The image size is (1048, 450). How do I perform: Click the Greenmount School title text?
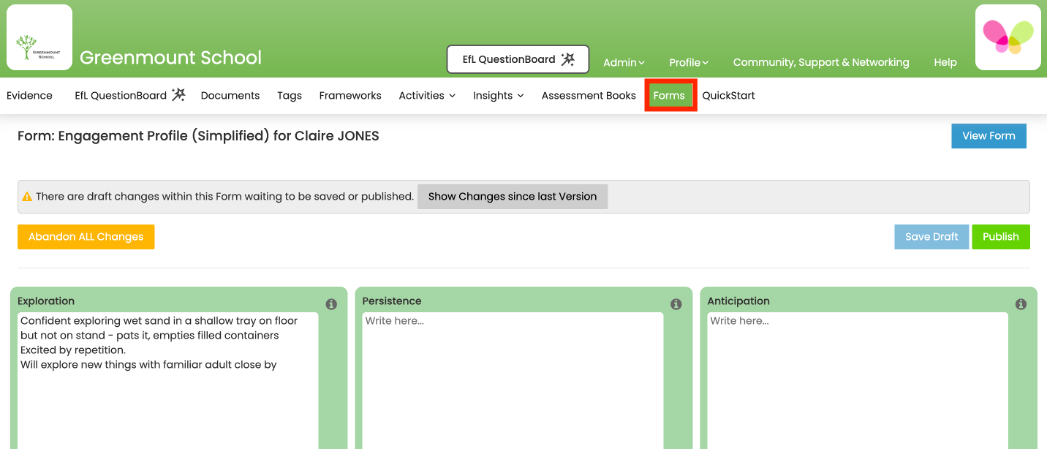170,58
